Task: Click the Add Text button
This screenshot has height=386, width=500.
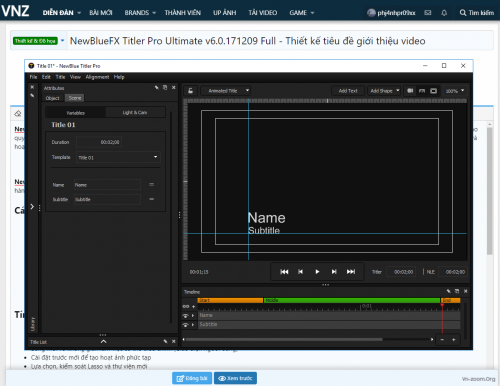Action: pos(348,91)
